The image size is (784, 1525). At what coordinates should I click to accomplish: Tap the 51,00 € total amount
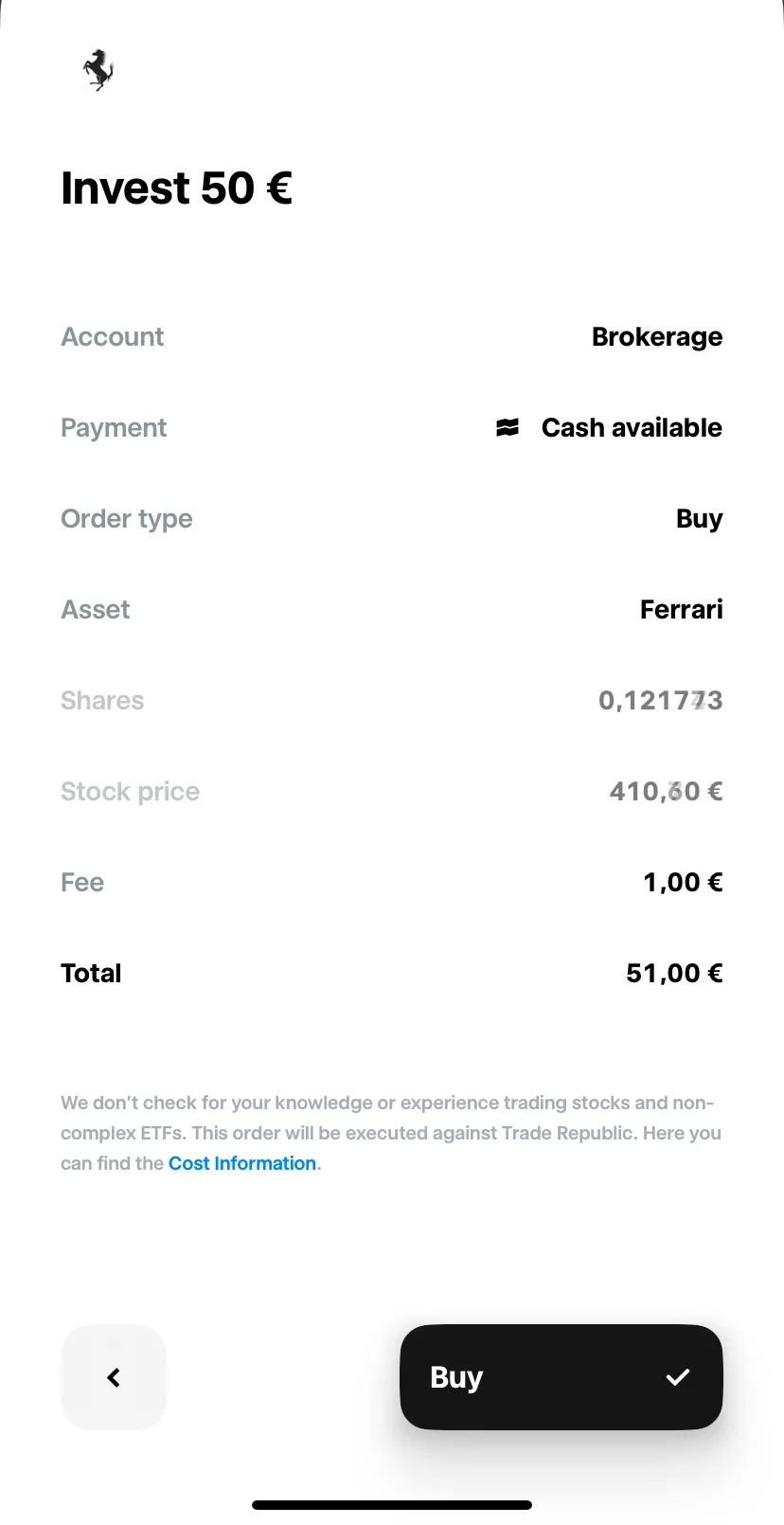coord(675,973)
